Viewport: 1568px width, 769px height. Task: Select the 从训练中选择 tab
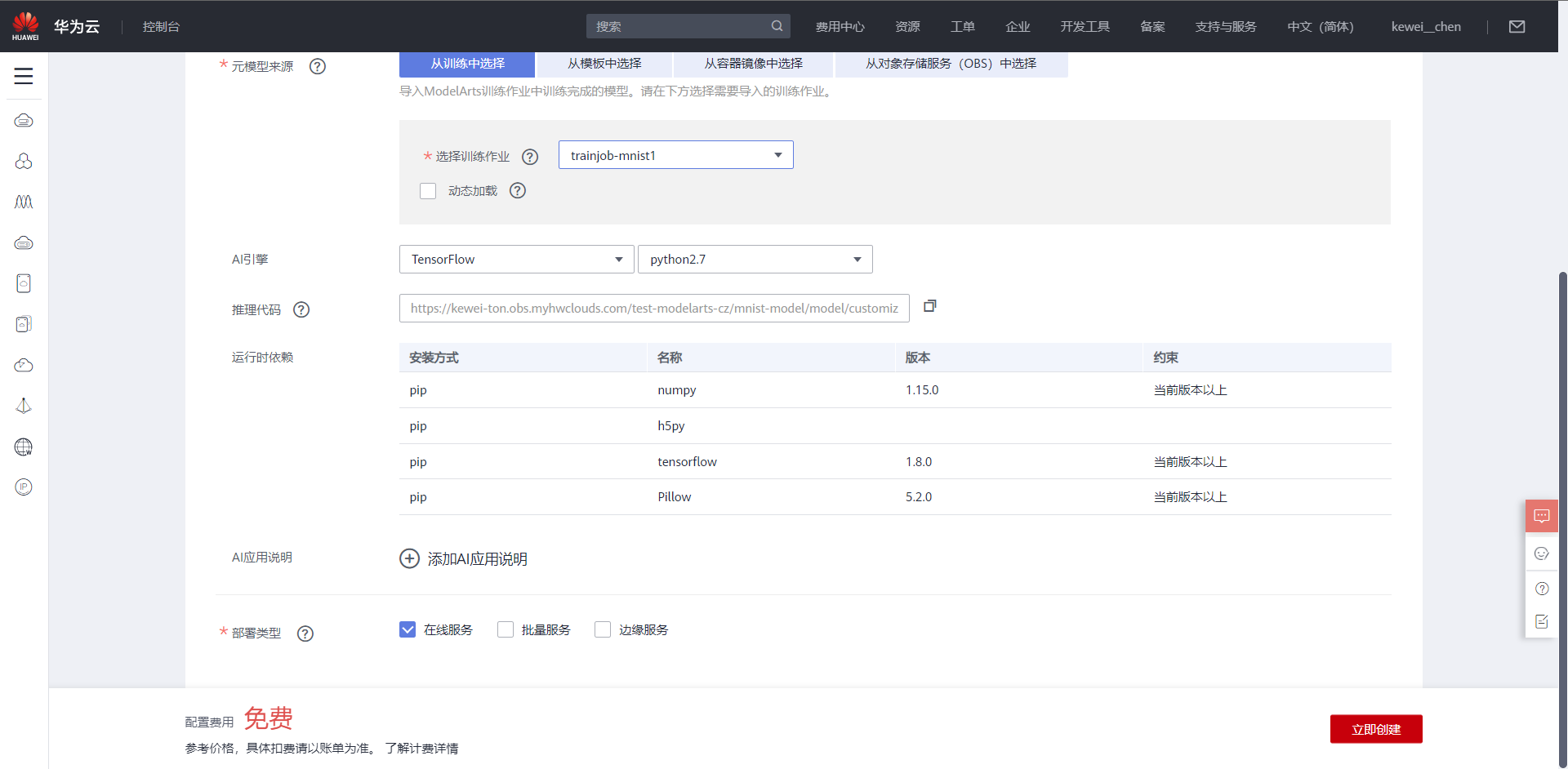click(x=467, y=64)
